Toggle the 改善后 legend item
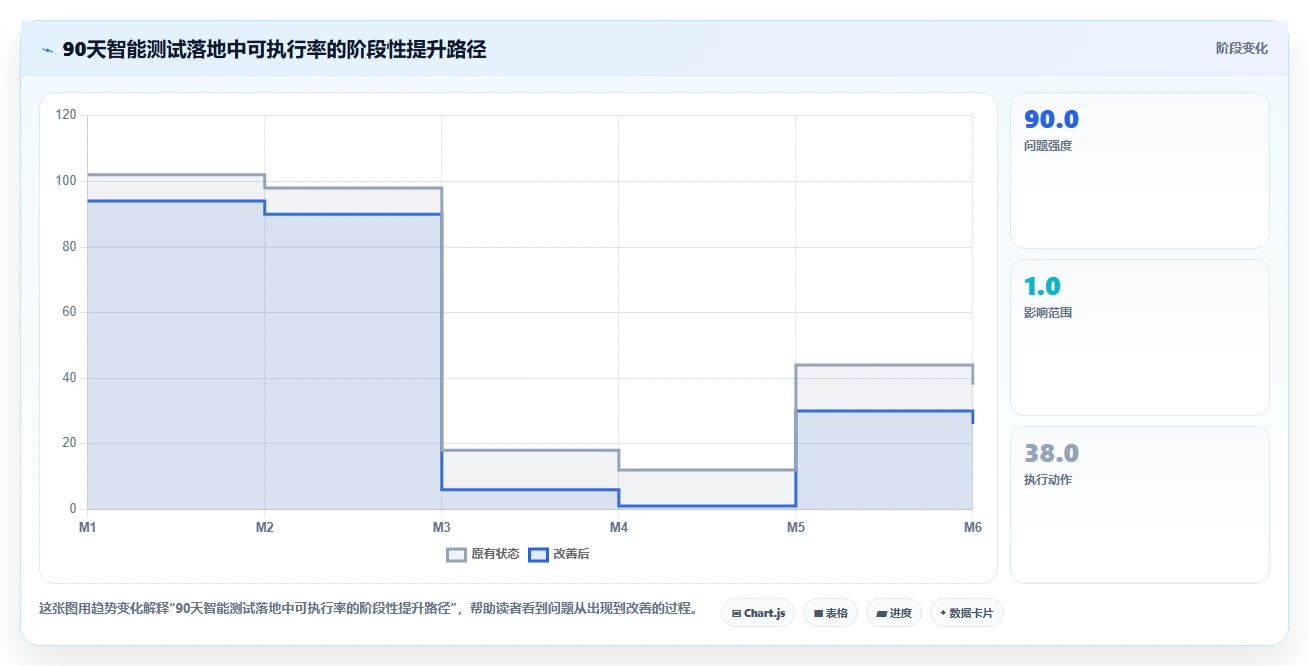 coord(559,554)
